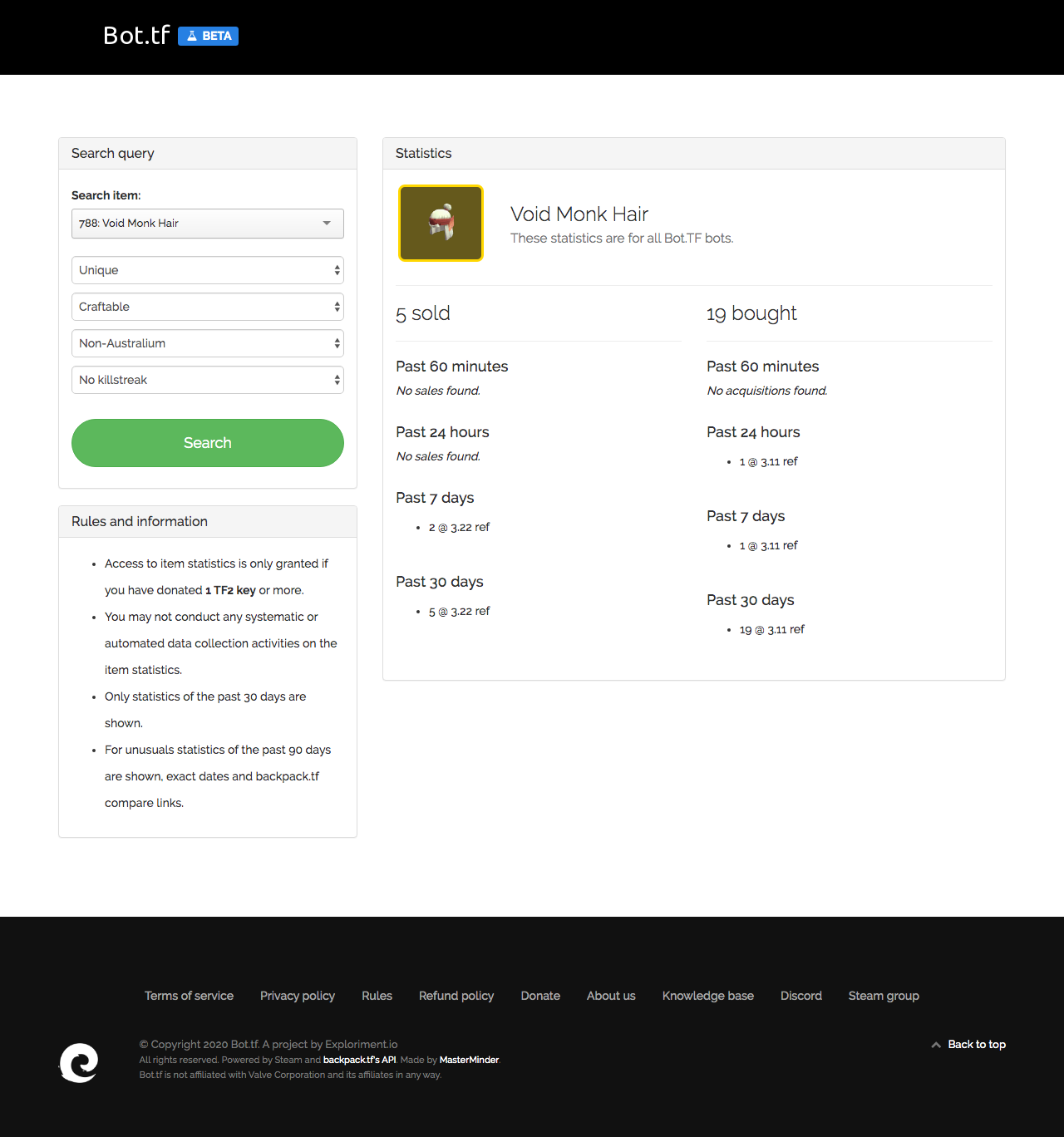Viewport: 1064px width, 1137px height.
Task: Click the '19 bought' total
Action: pyautogui.click(x=751, y=313)
